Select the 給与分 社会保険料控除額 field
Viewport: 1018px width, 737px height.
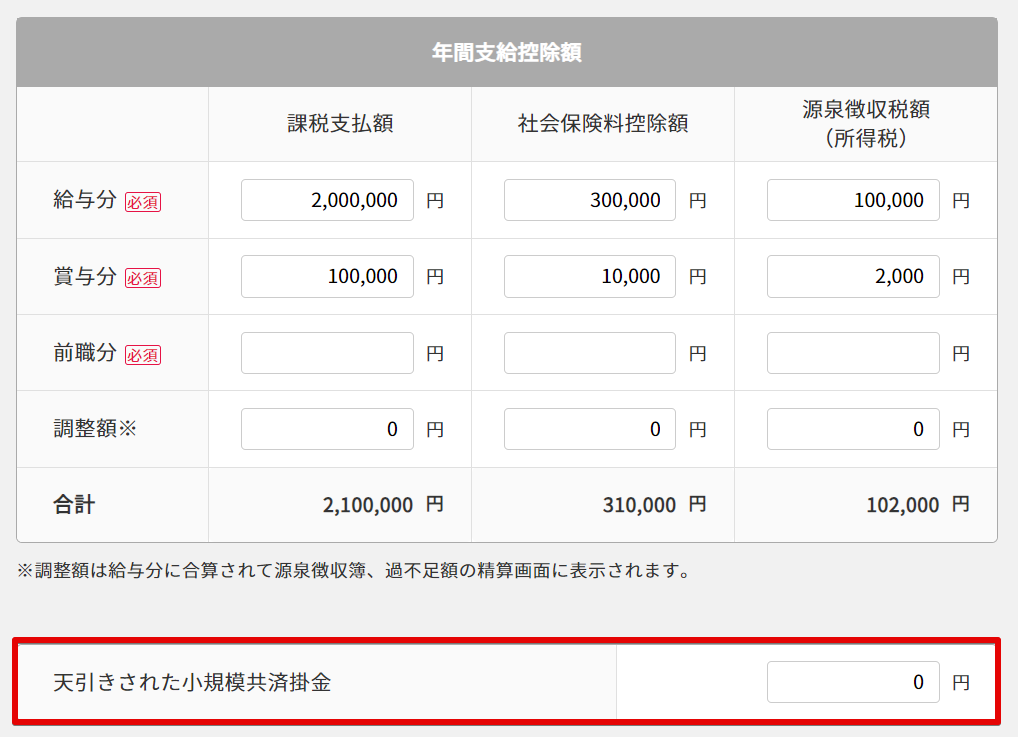coord(590,200)
